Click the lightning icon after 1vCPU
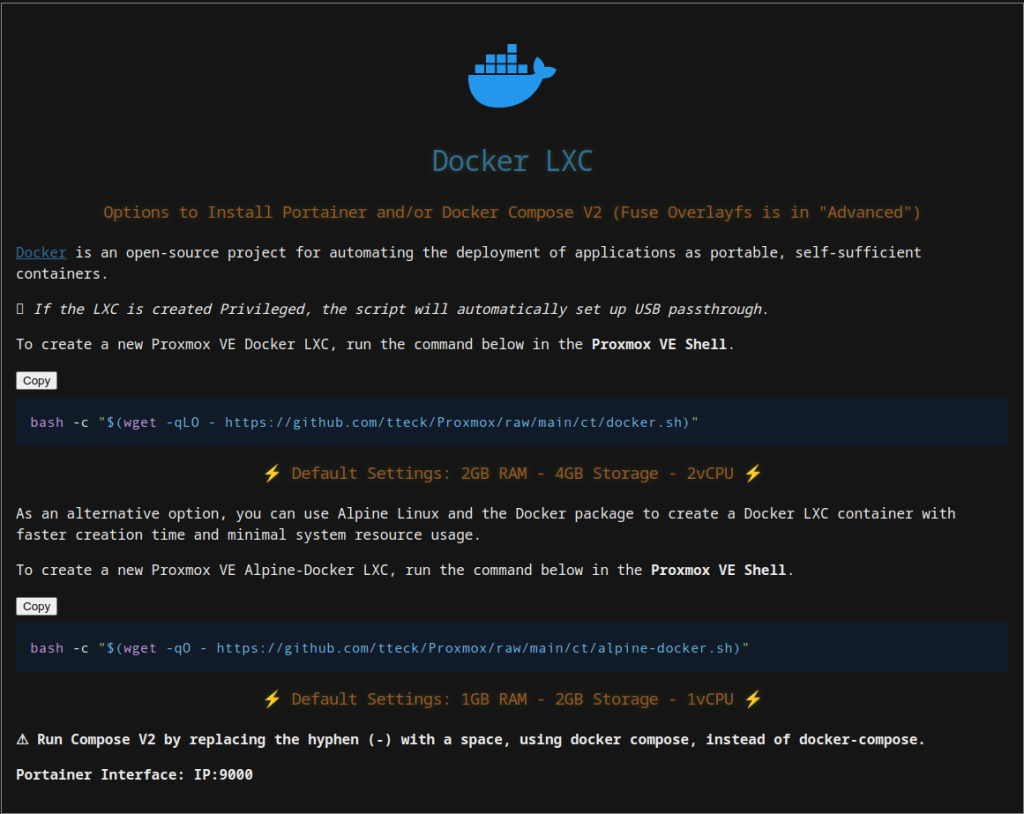The image size is (1024, 814). (x=753, y=699)
